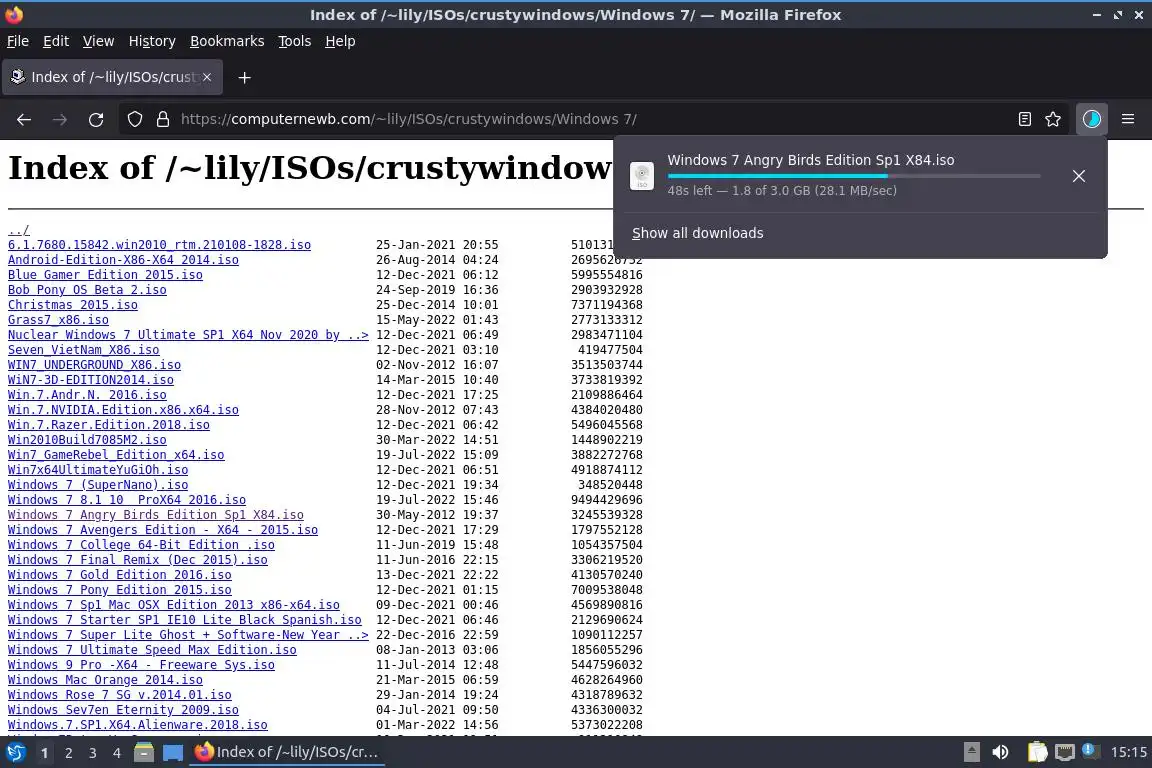Open the History menu
This screenshot has width=1152, height=768.
tap(152, 41)
